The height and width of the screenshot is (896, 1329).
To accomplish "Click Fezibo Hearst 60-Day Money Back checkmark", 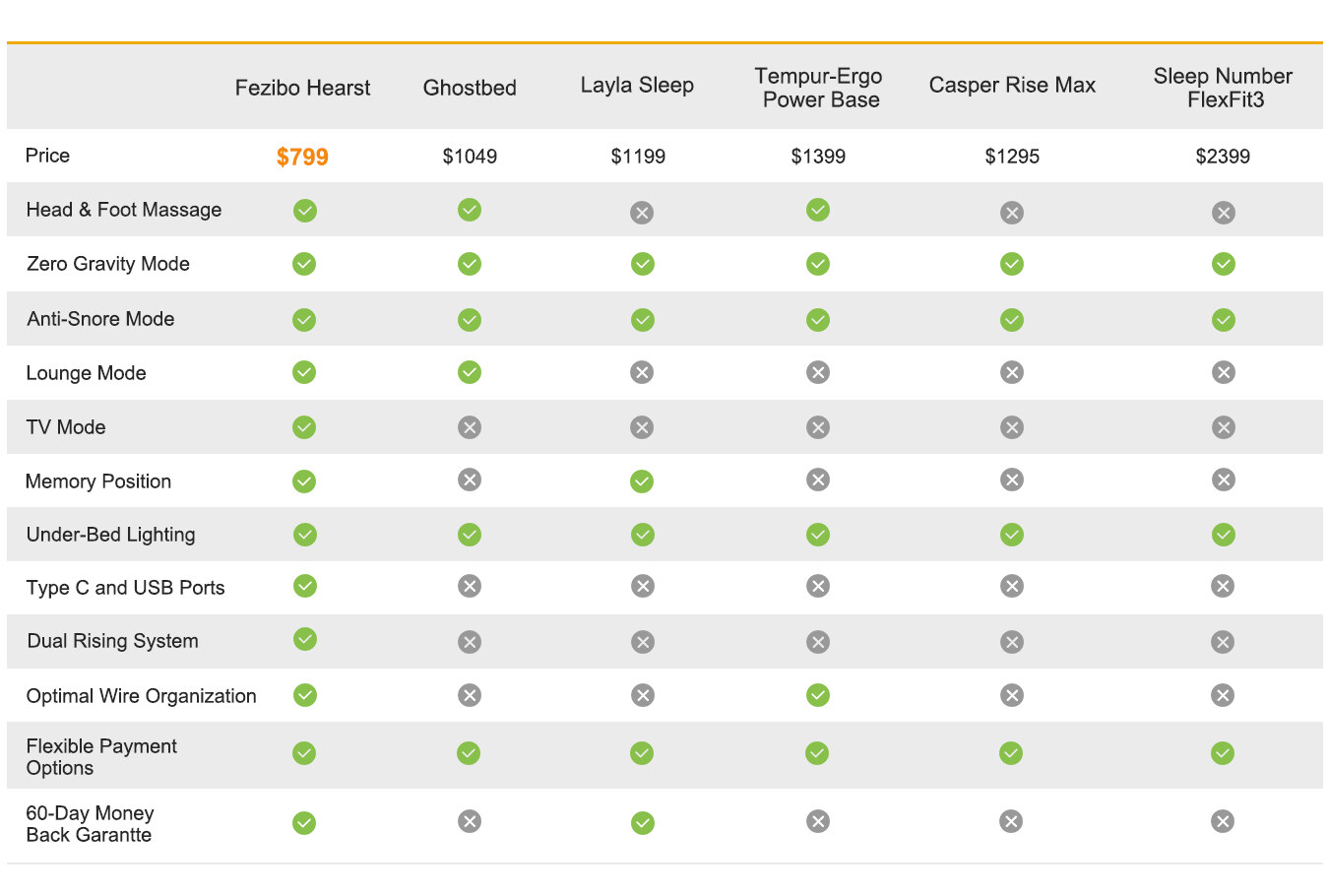I will [x=304, y=823].
